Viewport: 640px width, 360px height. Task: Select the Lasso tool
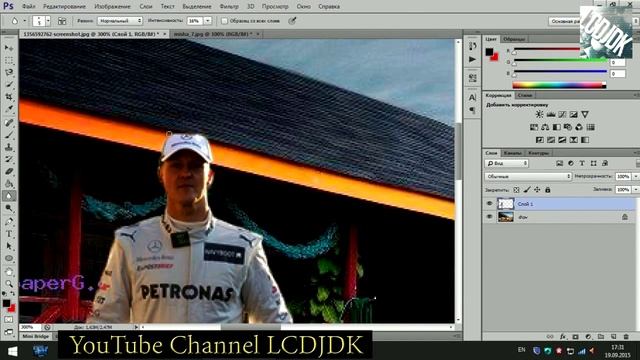point(9,73)
